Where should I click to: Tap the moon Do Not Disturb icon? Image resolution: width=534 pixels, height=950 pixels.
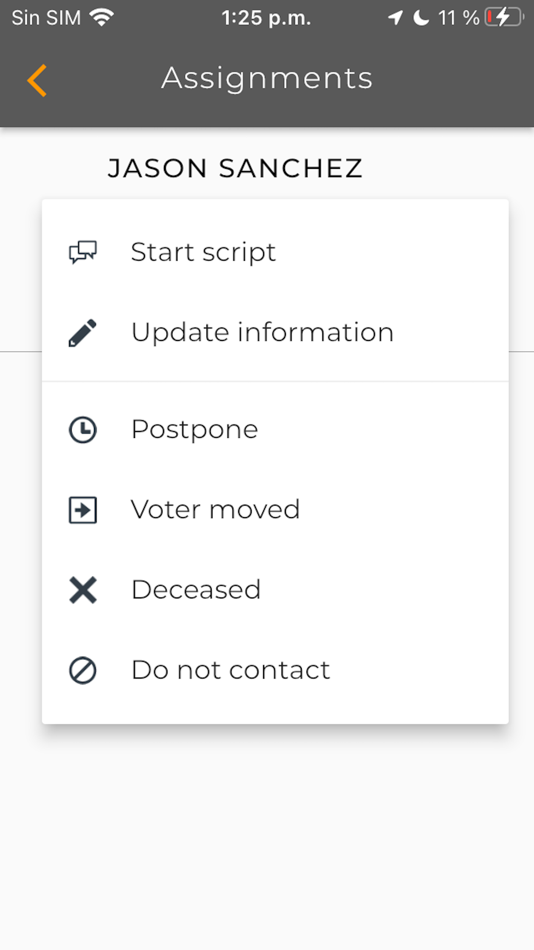tap(421, 18)
